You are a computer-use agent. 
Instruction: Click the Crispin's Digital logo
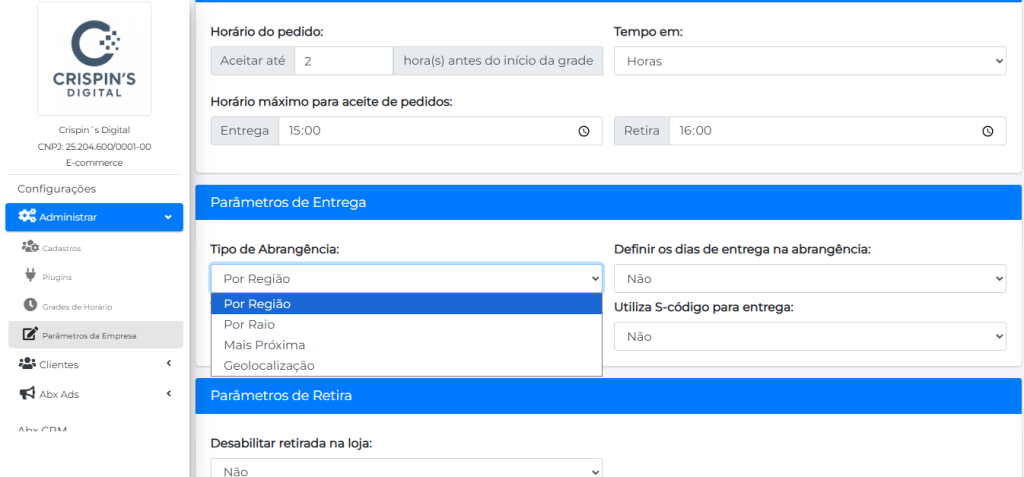pyautogui.click(x=94, y=59)
